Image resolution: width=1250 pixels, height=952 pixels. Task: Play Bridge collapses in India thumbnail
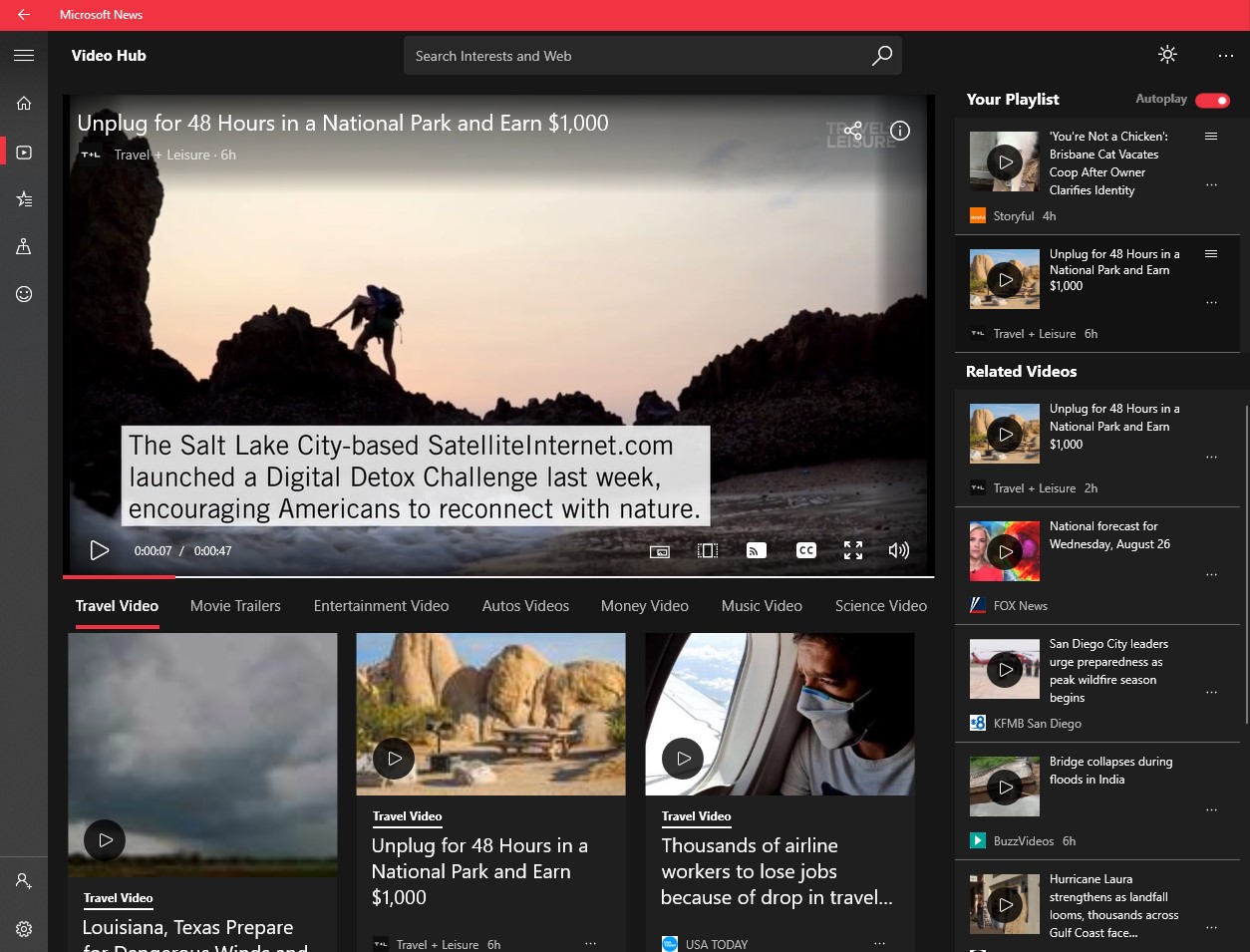[x=1005, y=787]
